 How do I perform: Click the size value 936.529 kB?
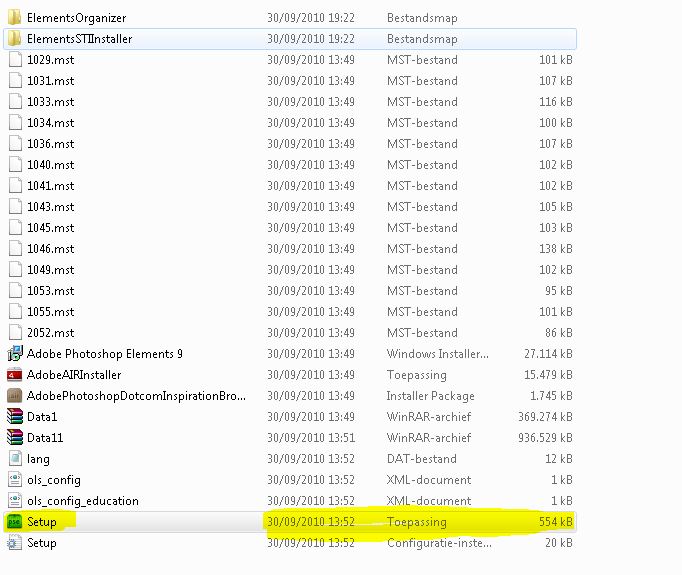545,438
